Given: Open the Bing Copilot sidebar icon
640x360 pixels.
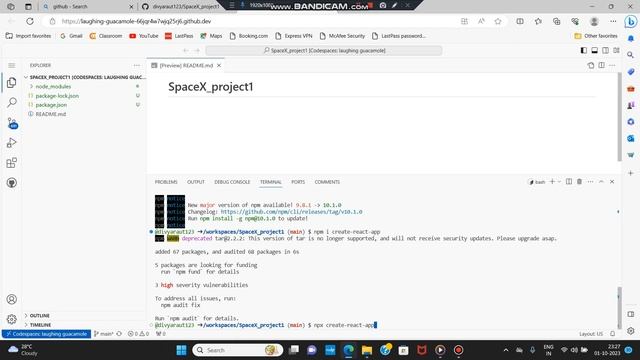Looking at the screenshot, I should point(631,21).
